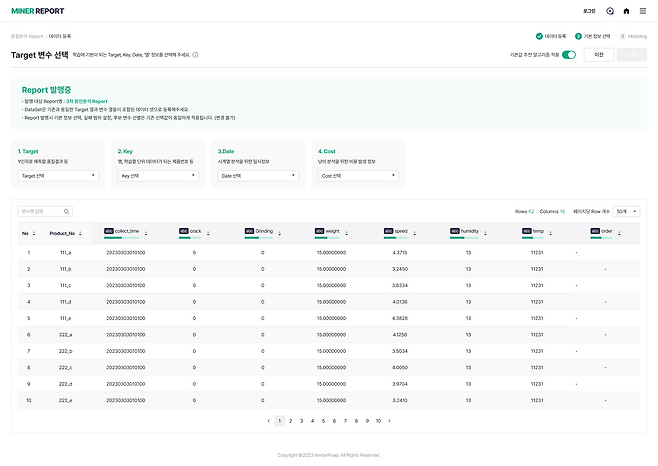Viewport: 658px width, 466px height.
Task: Click info icon next to Target 변수 선택
Action: 195,55
